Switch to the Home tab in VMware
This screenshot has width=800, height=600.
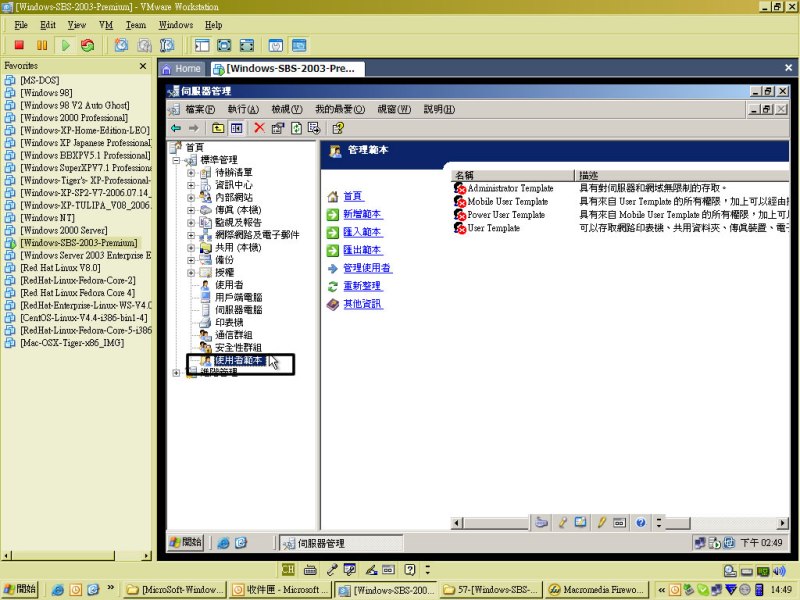point(182,68)
